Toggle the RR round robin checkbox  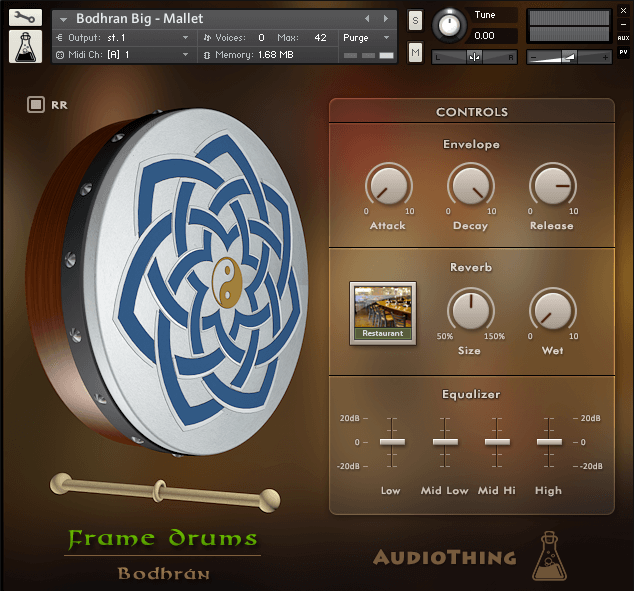click(x=36, y=105)
